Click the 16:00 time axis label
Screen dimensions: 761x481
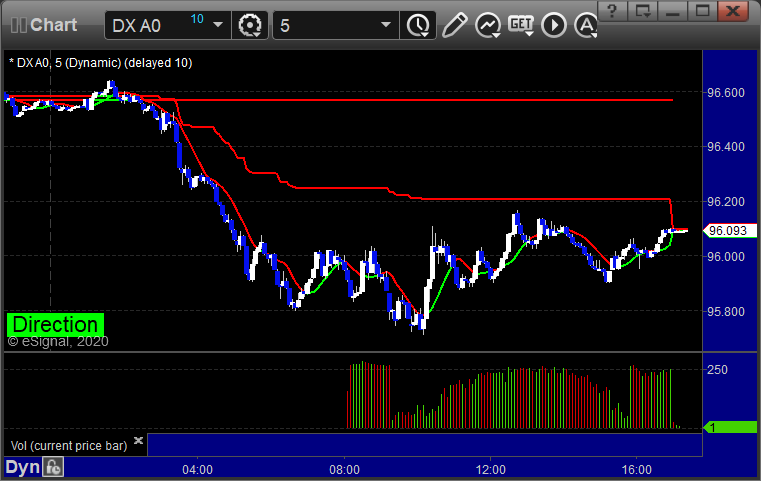637,470
